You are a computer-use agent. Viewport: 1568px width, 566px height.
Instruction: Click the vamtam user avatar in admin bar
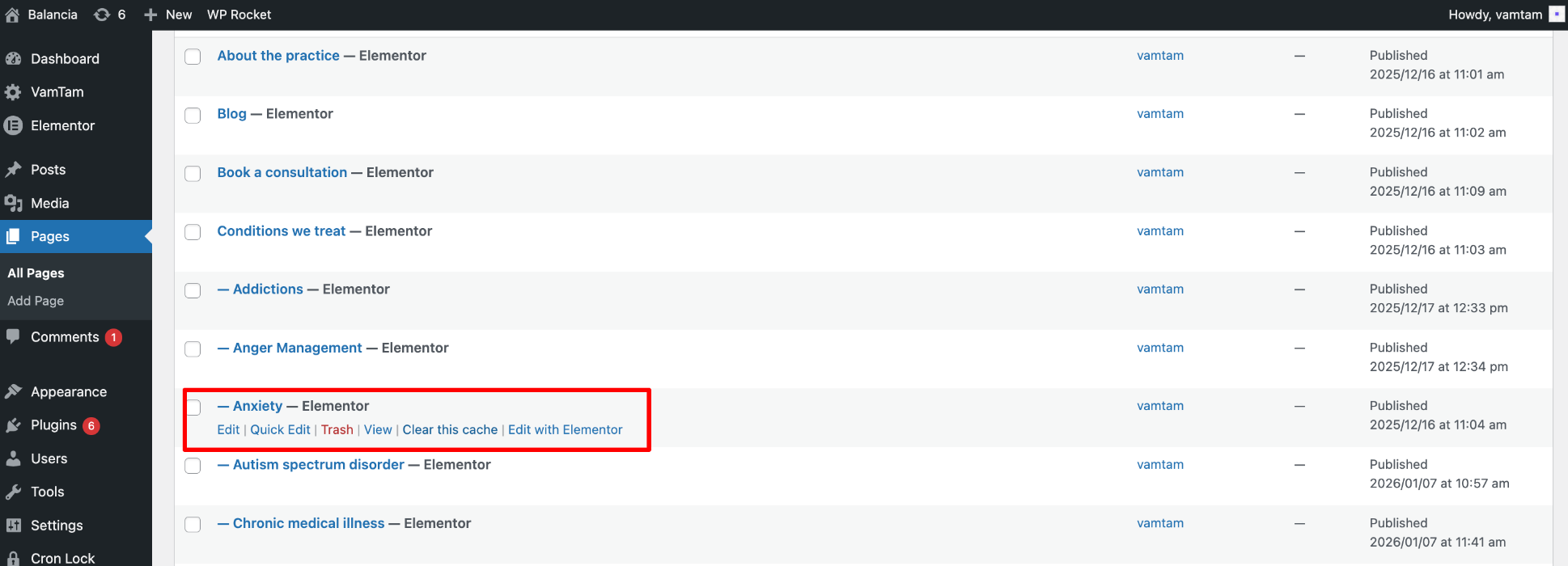(x=1557, y=15)
